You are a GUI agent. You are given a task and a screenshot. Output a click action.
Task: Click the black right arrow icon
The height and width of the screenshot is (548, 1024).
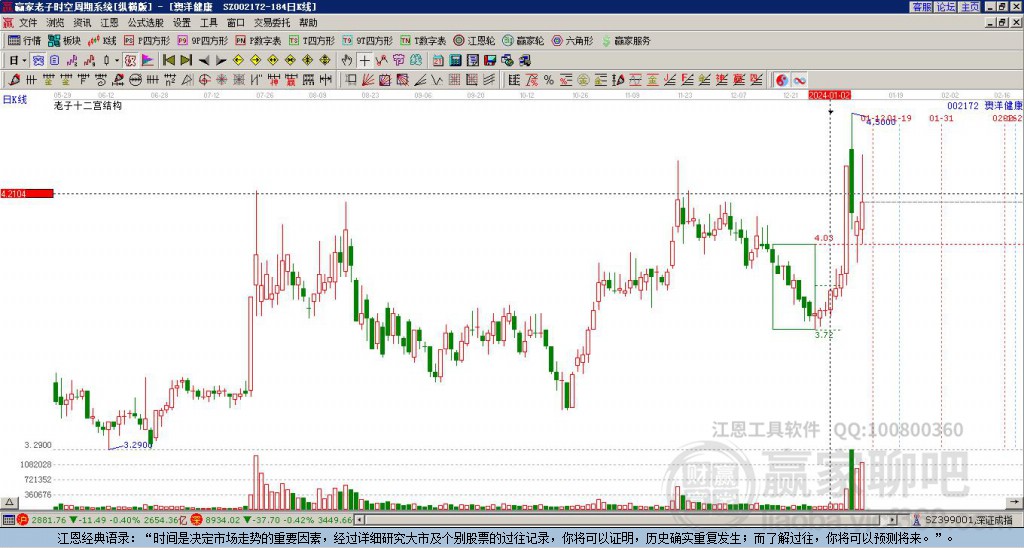[x=221, y=61]
